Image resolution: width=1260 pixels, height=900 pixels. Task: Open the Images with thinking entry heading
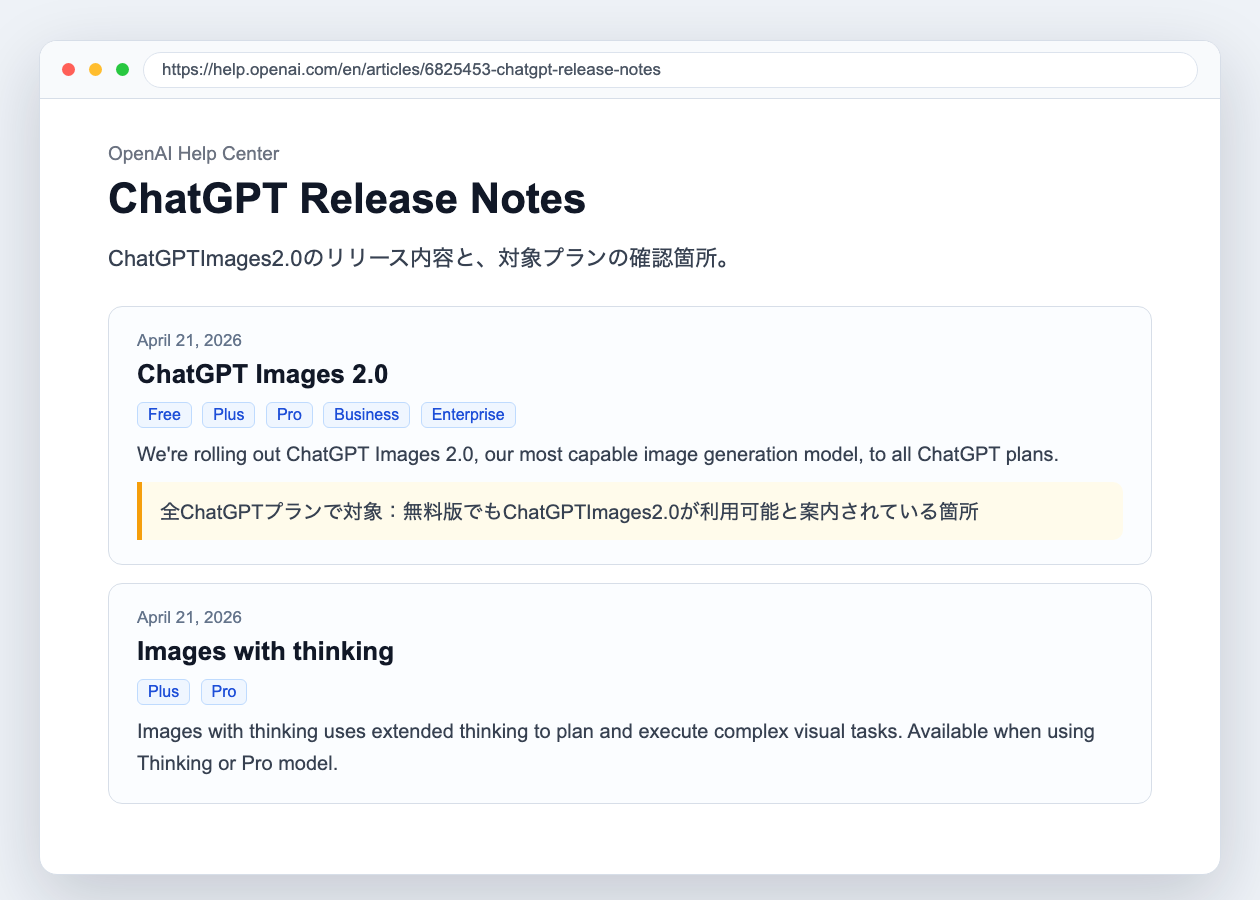pos(265,651)
